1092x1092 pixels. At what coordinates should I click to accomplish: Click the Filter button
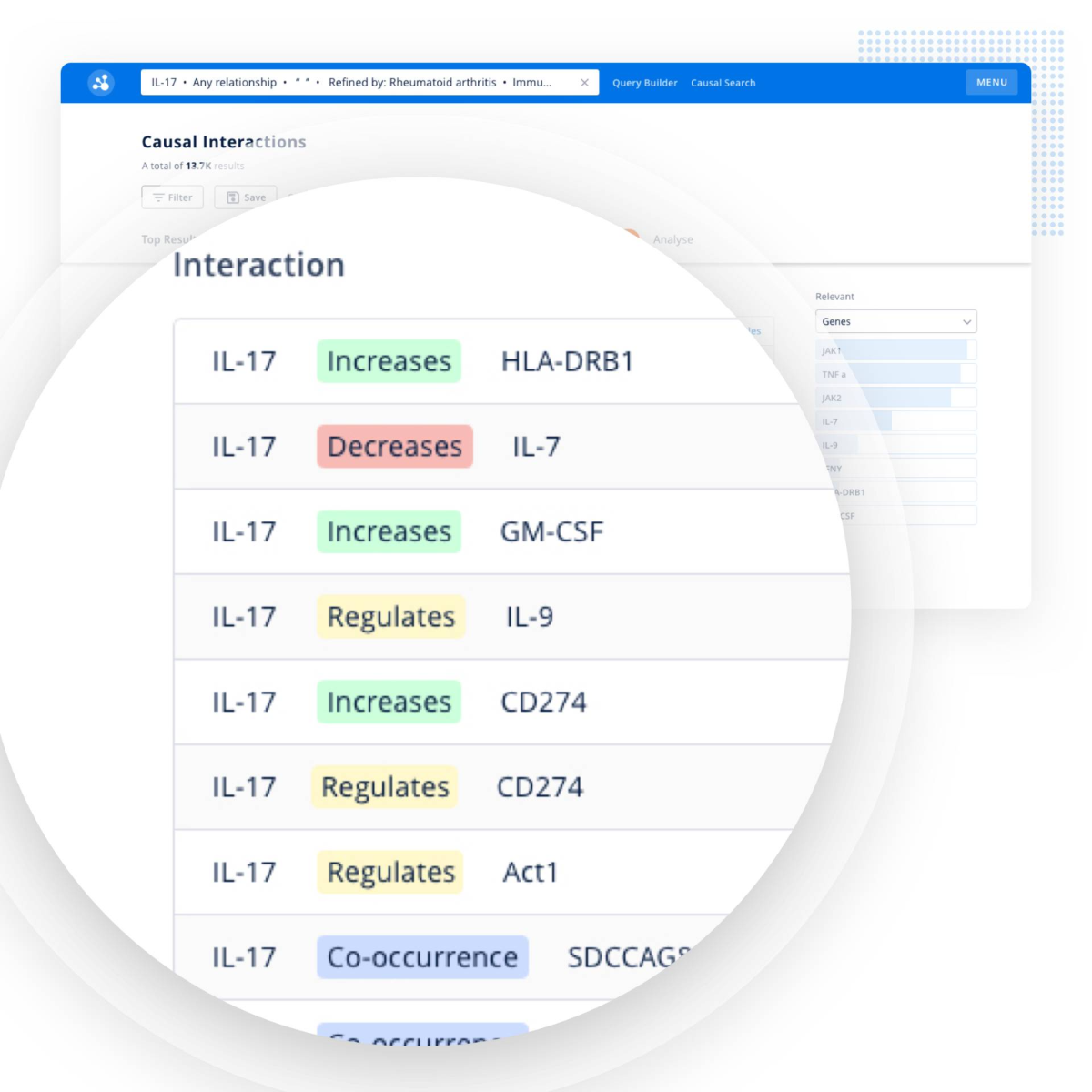(172, 197)
